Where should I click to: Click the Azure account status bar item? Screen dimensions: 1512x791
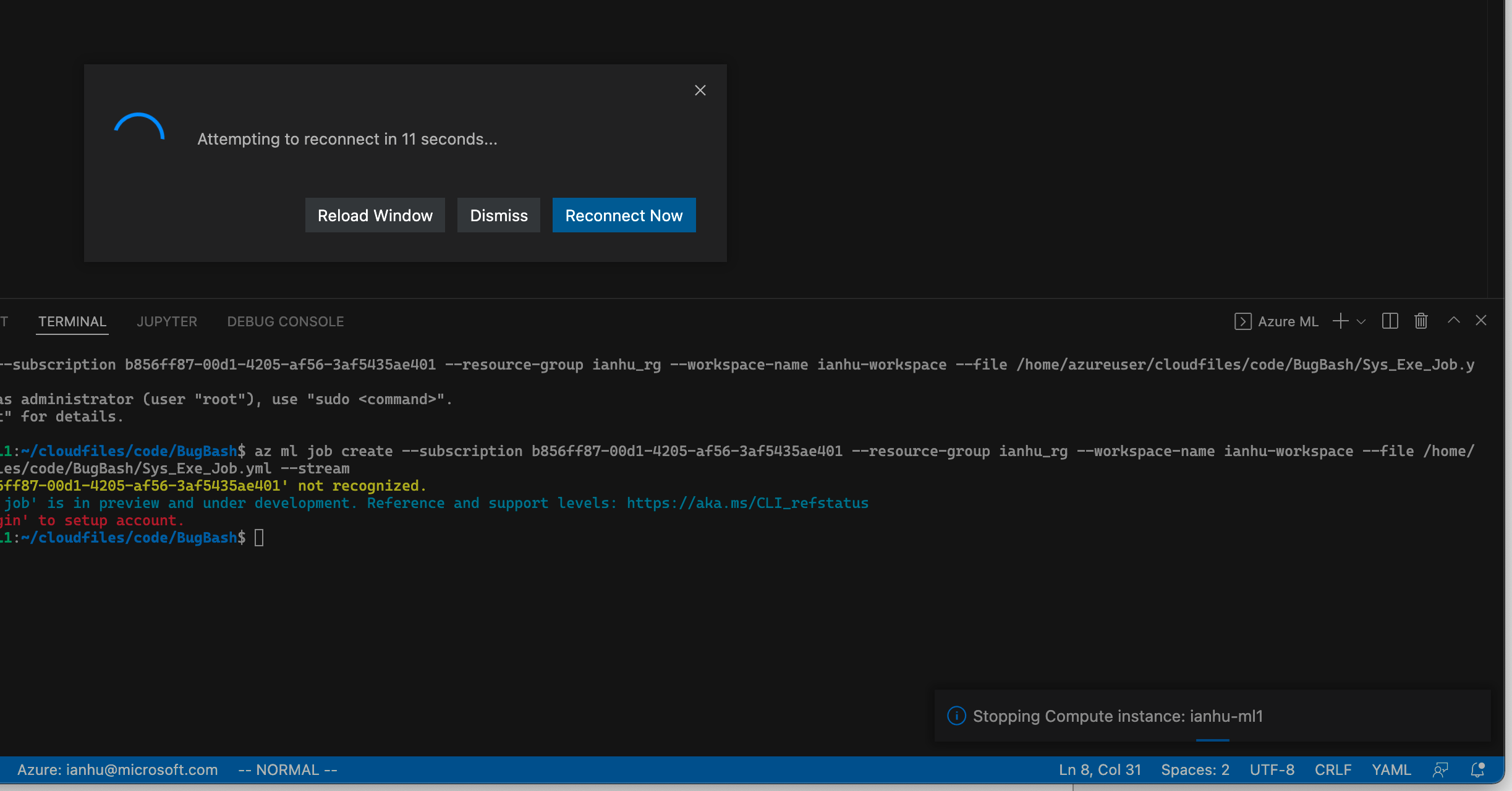coord(117,769)
